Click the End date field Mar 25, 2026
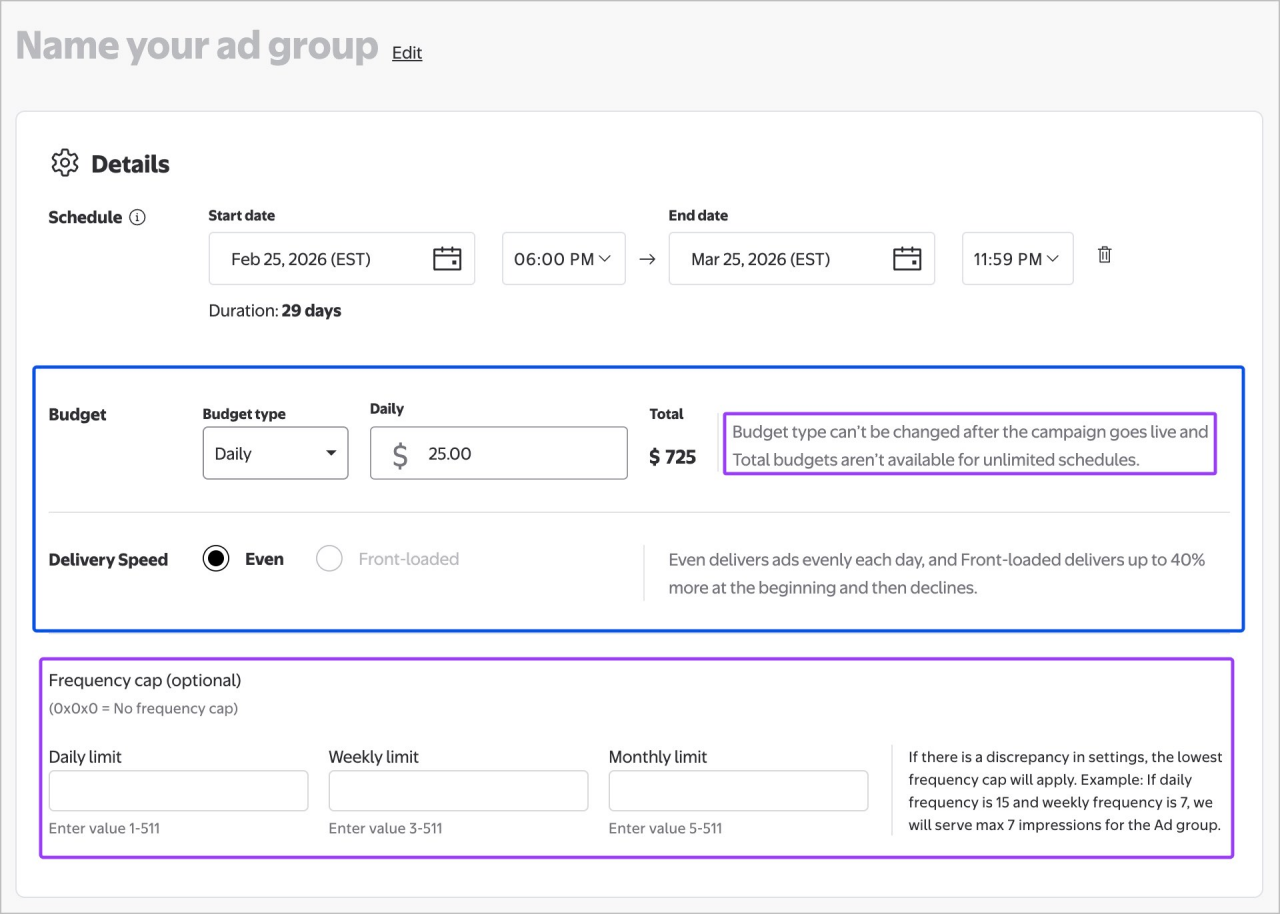Screen dimensions: 1280x914 (802, 259)
